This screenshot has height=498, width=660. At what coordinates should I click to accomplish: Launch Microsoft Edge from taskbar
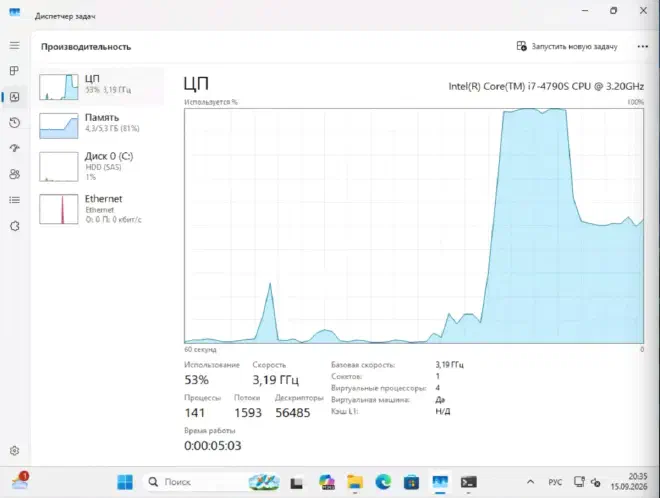[383, 482]
